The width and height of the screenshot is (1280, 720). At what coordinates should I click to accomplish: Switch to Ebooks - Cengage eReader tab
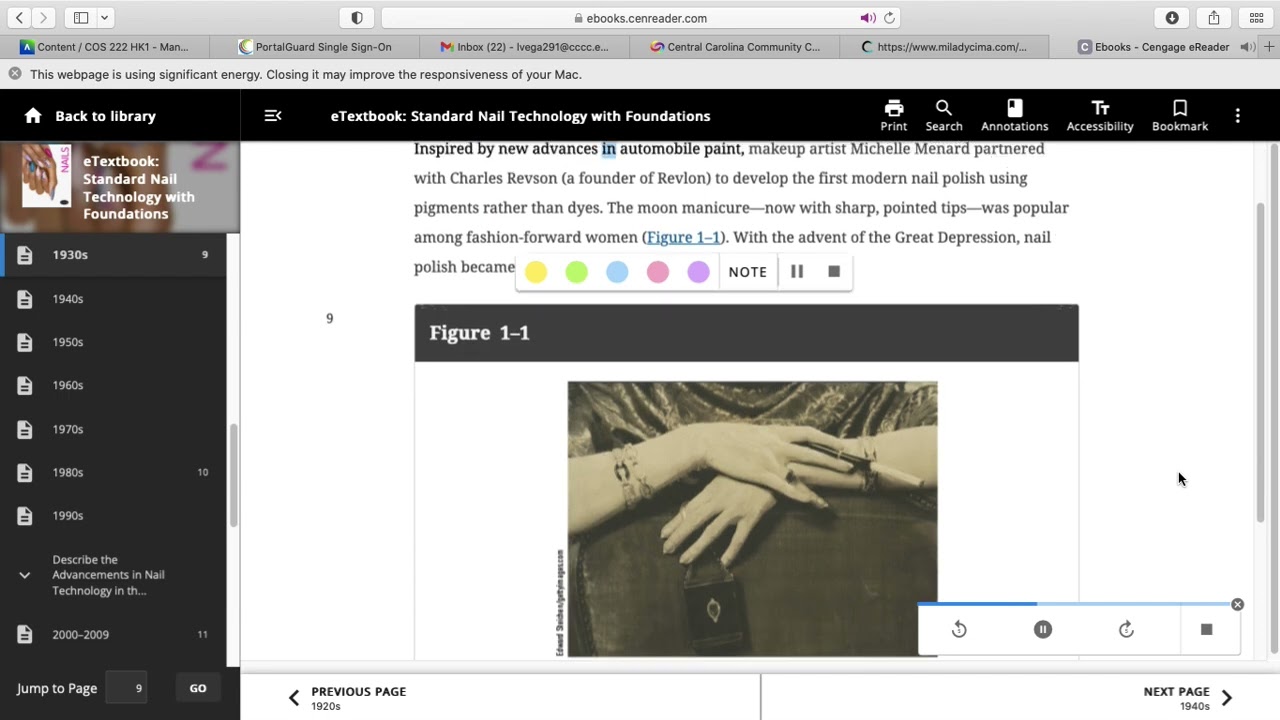click(x=1153, y=47)
